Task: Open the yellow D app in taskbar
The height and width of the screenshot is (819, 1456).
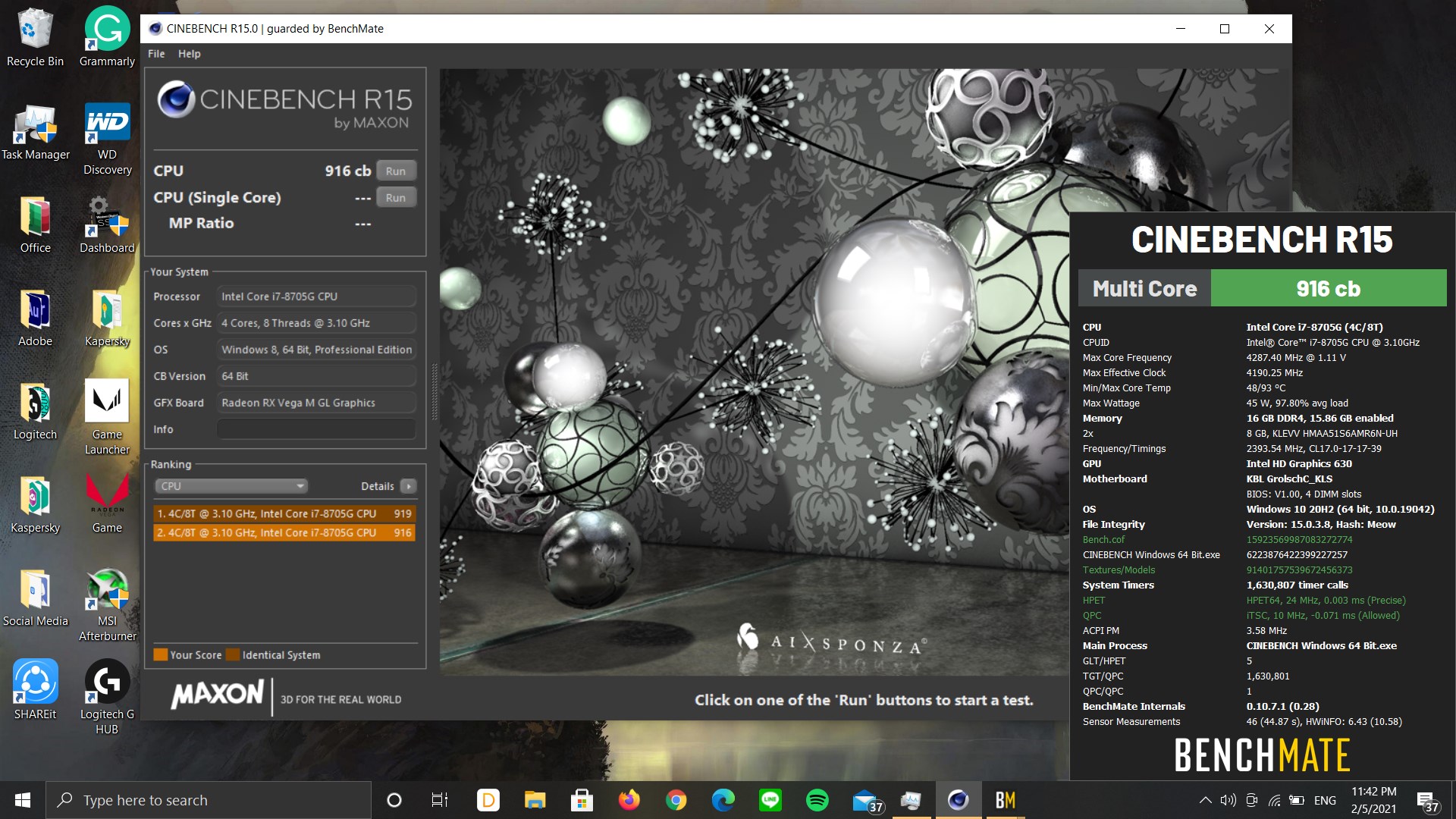Action: (488, 800)
